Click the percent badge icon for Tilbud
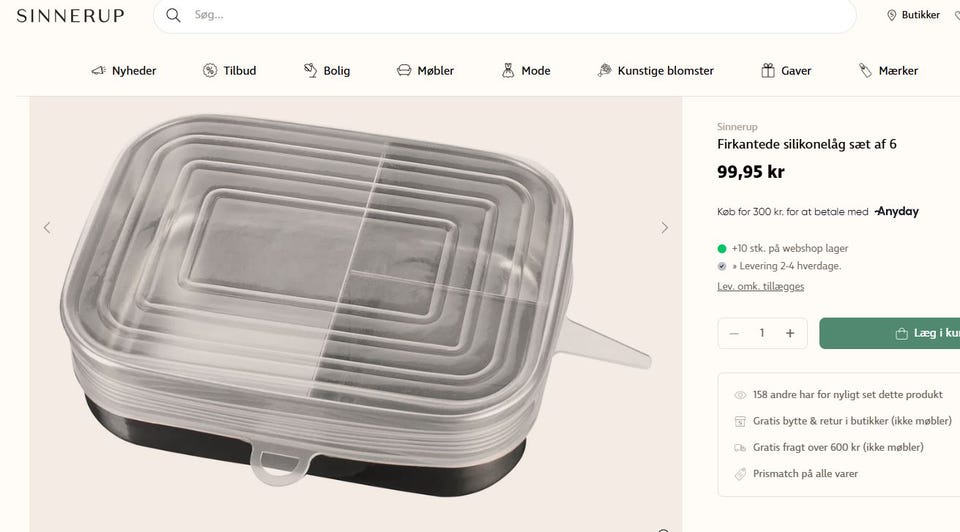The height and width of the screenshot is (532, 960). pyautogui.click(x=210, y=71)
